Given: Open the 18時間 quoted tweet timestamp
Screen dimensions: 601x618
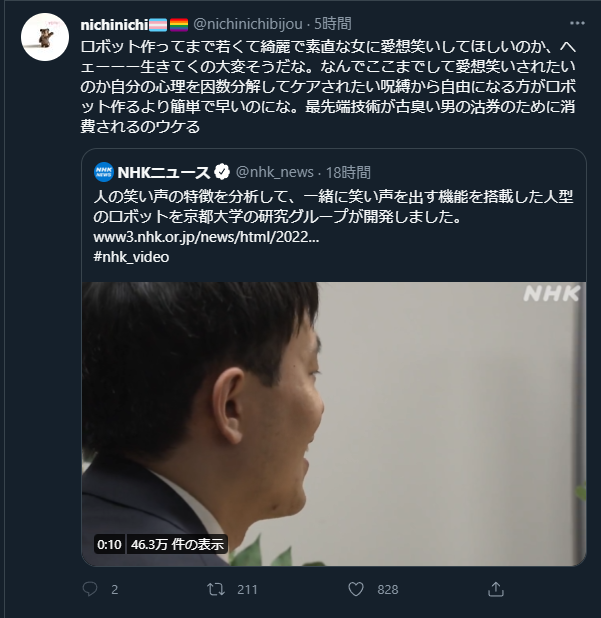Looking at the screenshot, I should [x=348, y=172].
